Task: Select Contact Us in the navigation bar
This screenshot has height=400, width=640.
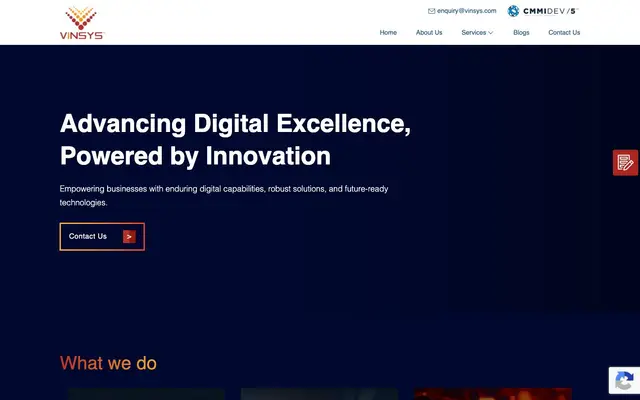Action: click(564, 33)
